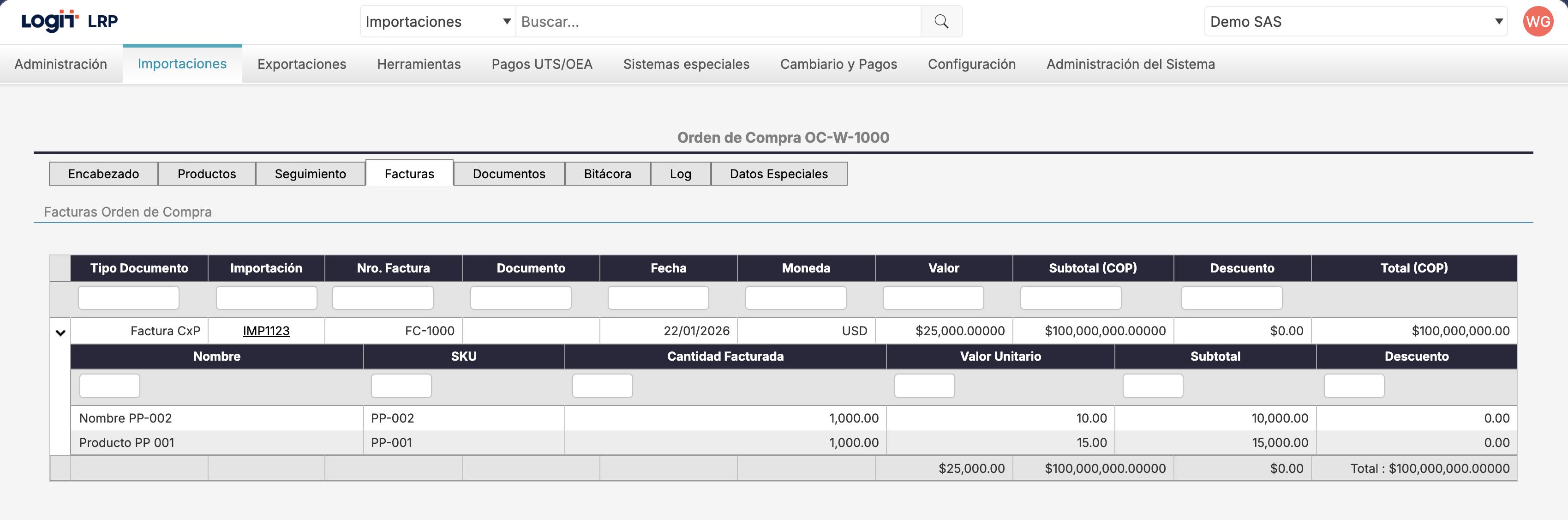Open the Configuración menu
1568x520 pixels.
(x=971, y=64)
